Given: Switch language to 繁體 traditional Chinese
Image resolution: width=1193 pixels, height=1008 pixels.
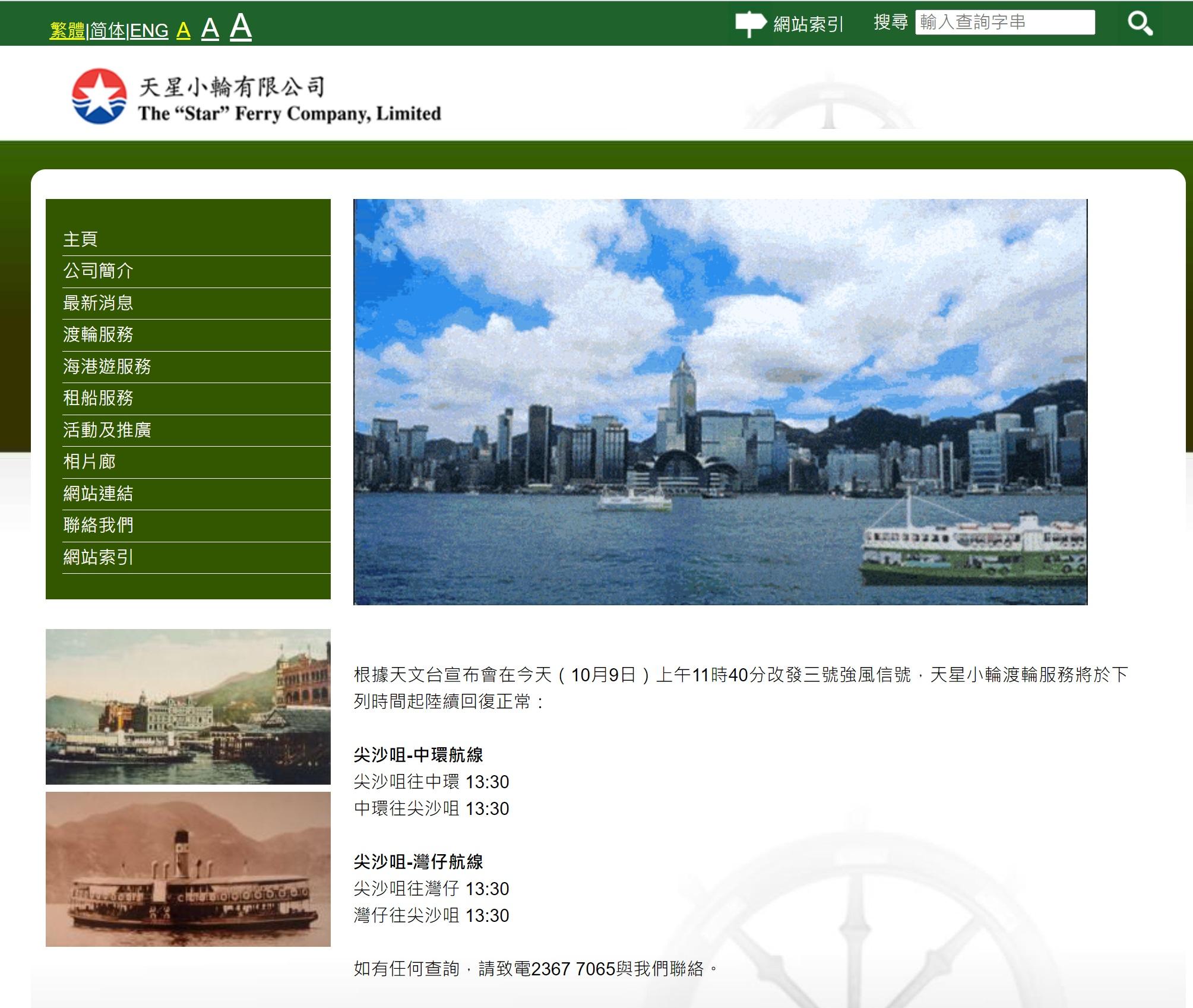Looking at the screenshot, I should [67, 30].
